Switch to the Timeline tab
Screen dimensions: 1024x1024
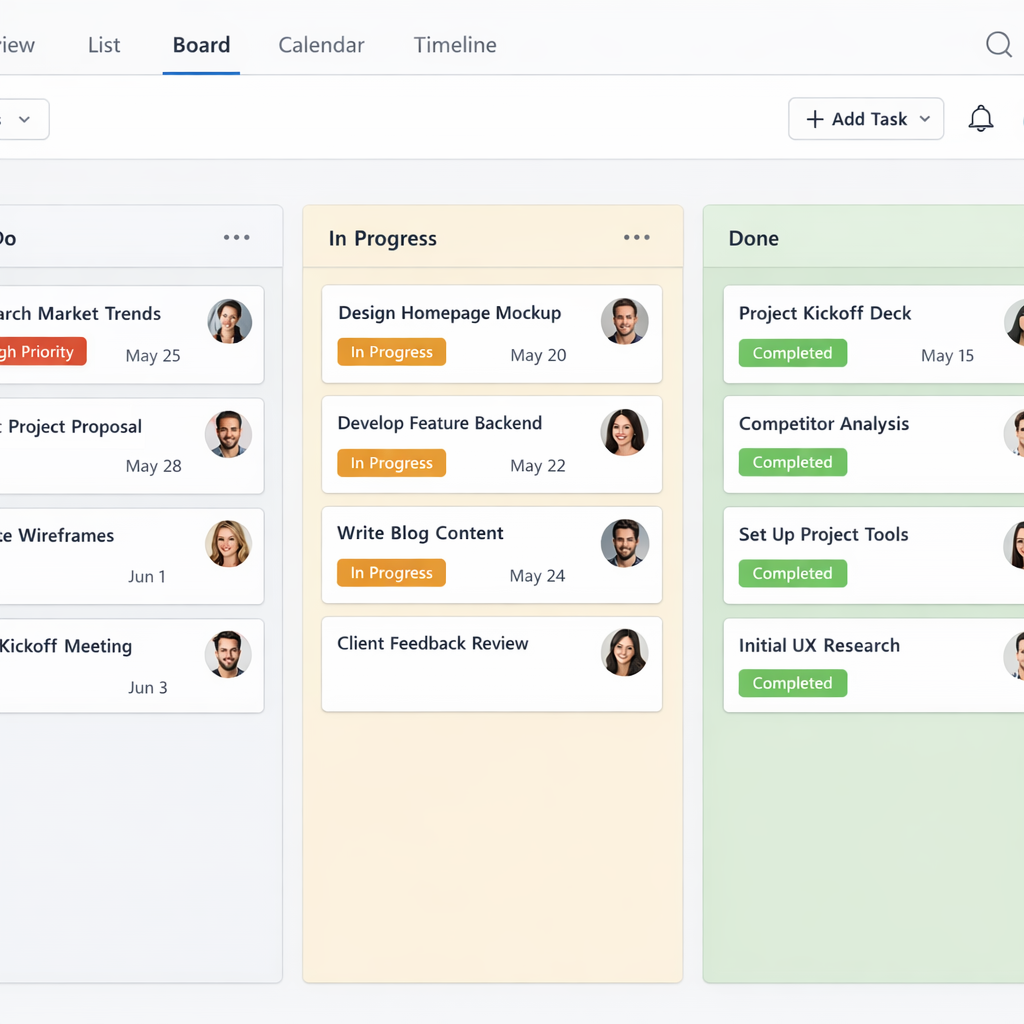point(455,45)
